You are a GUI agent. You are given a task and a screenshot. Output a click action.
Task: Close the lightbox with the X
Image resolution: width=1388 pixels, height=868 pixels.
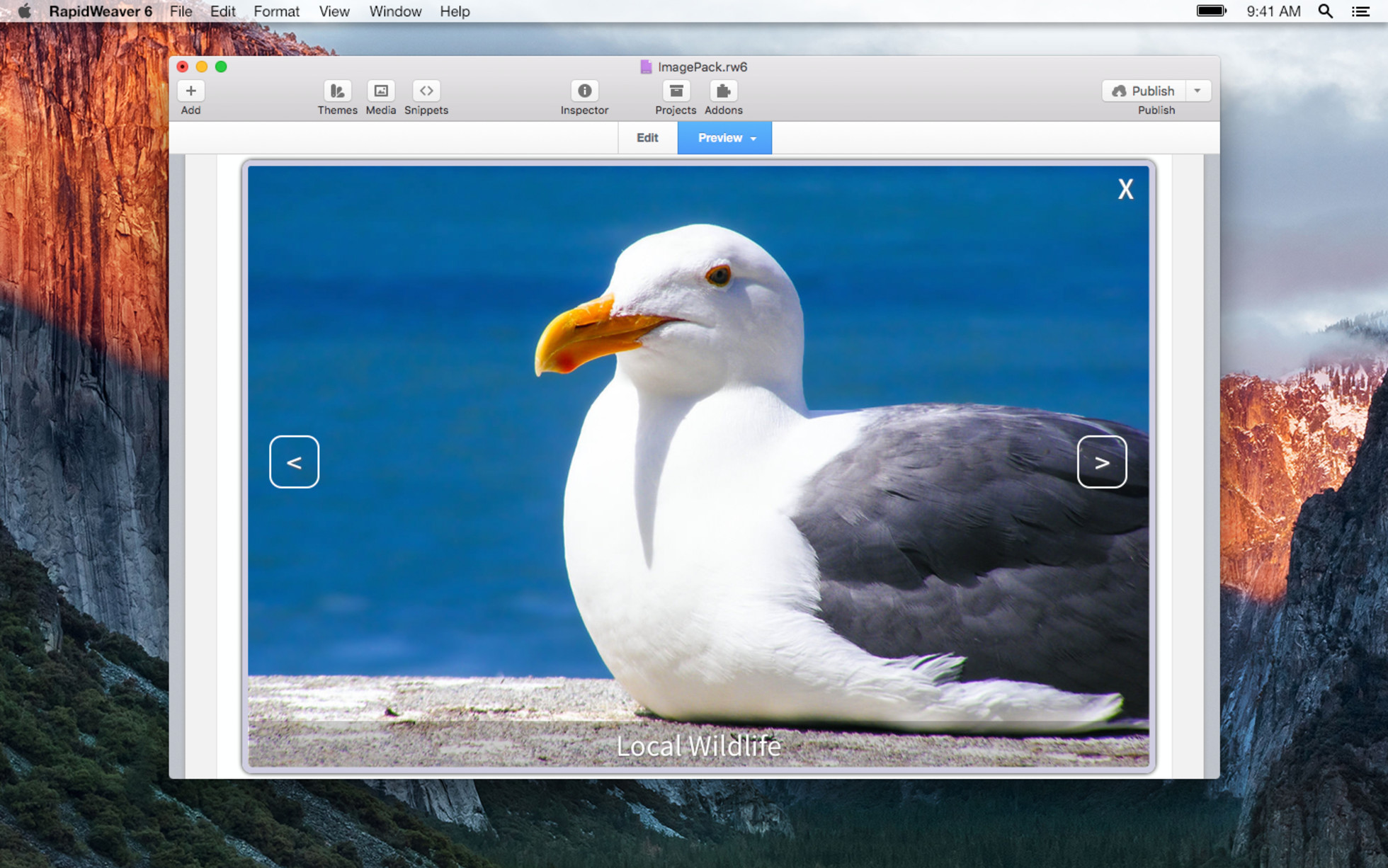(x=1125, y=189)
